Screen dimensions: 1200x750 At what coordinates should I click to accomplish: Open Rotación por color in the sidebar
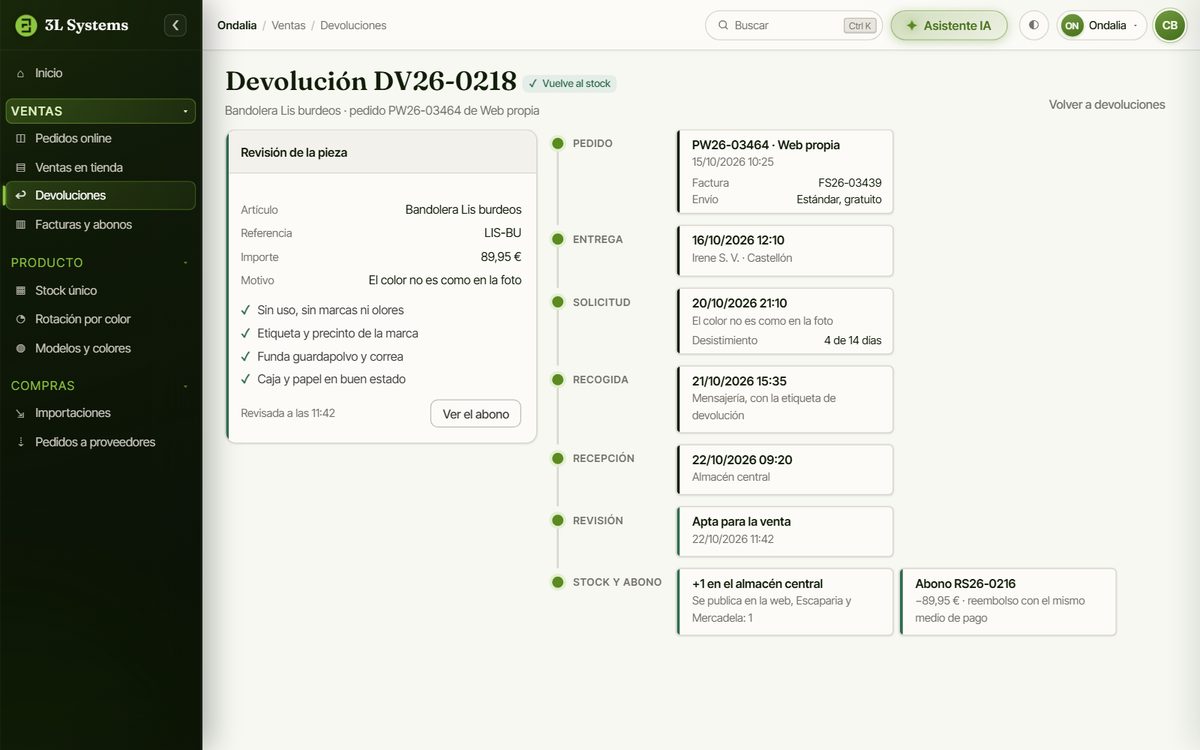pos(100,319)
